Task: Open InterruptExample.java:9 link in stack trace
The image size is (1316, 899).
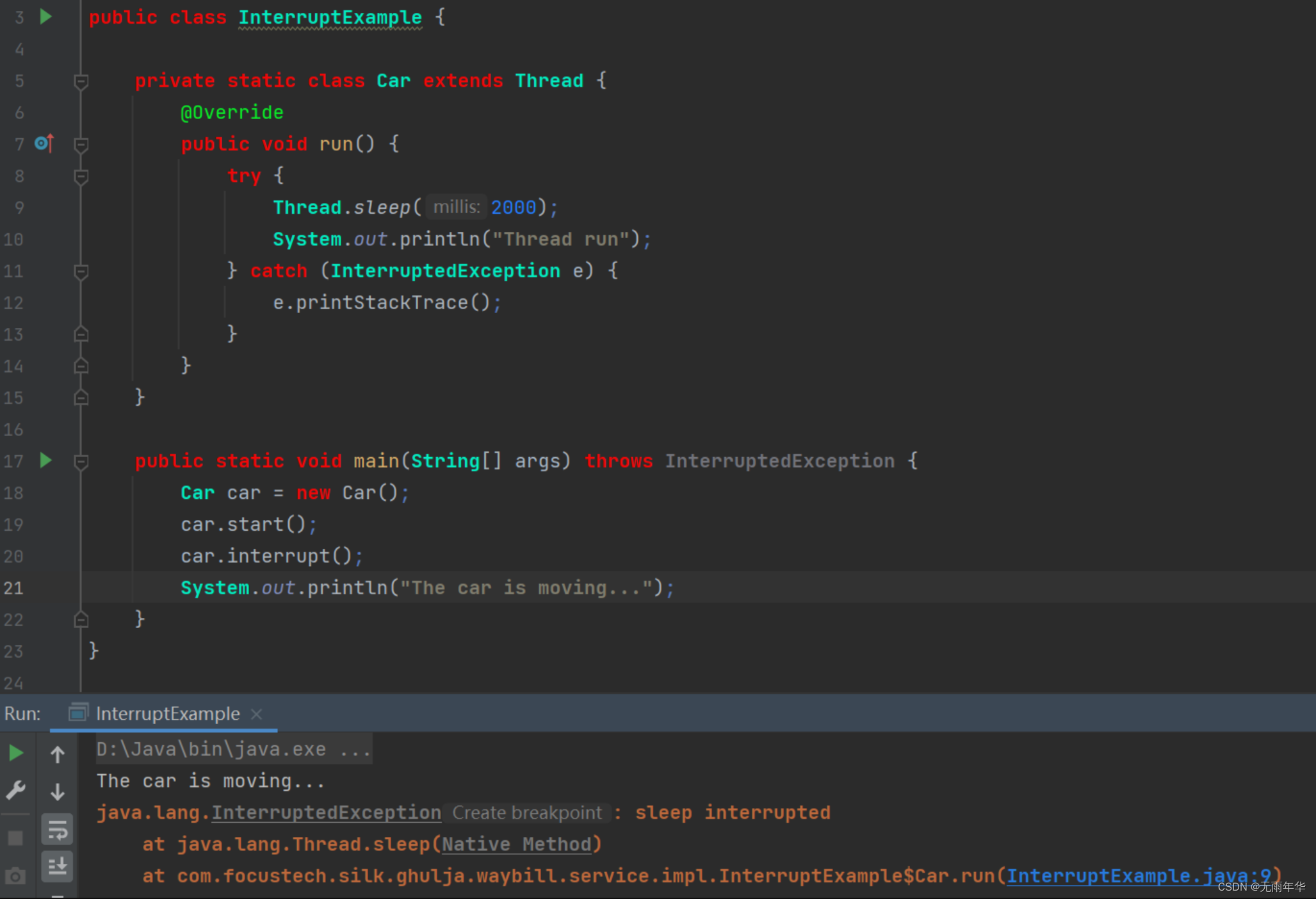Action: (x=1139, y=875)
